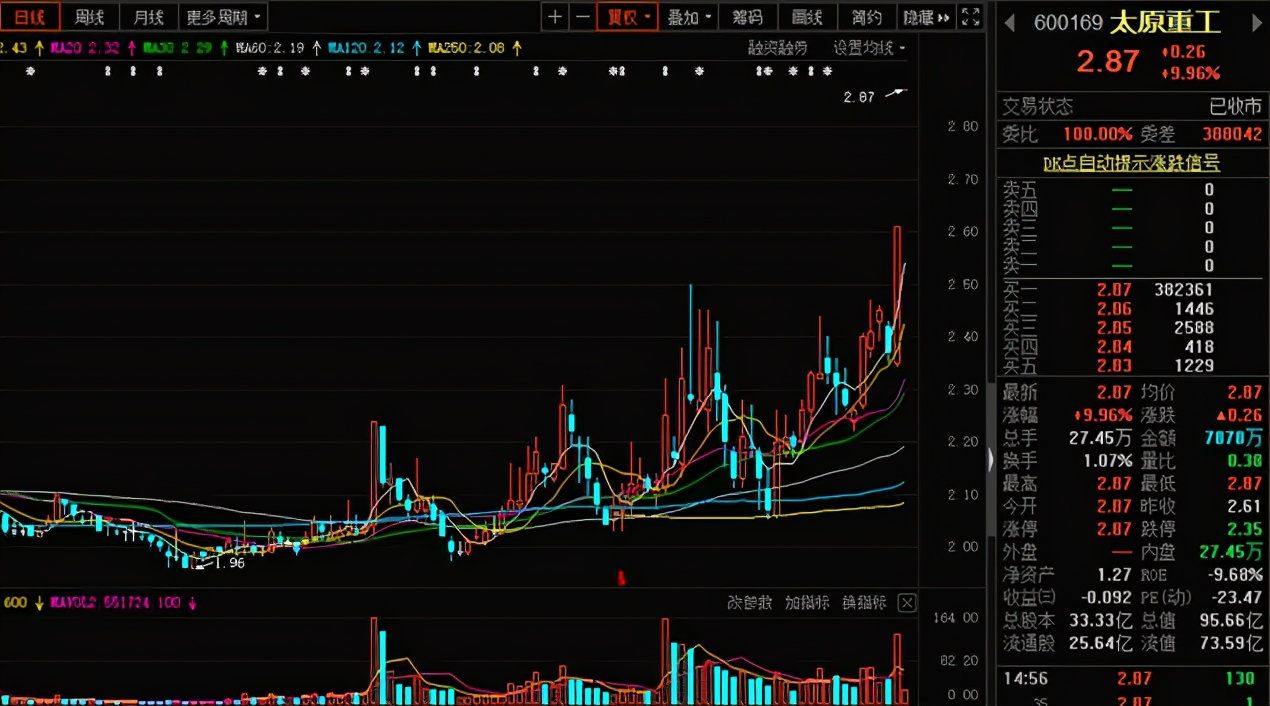1270x706 pixels.
Task: Click the PE(动) value -23.47
Action: (1235, 598)
